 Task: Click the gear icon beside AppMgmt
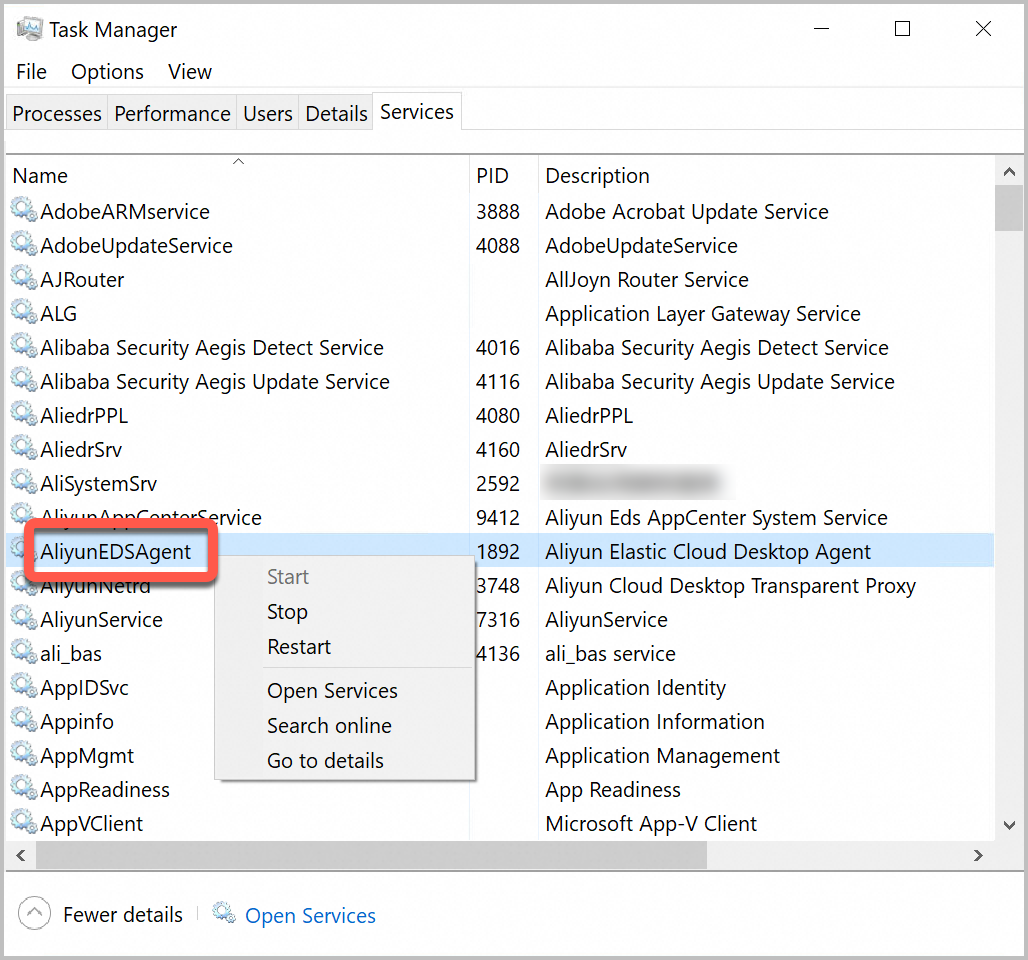click(x=24, y=755)
